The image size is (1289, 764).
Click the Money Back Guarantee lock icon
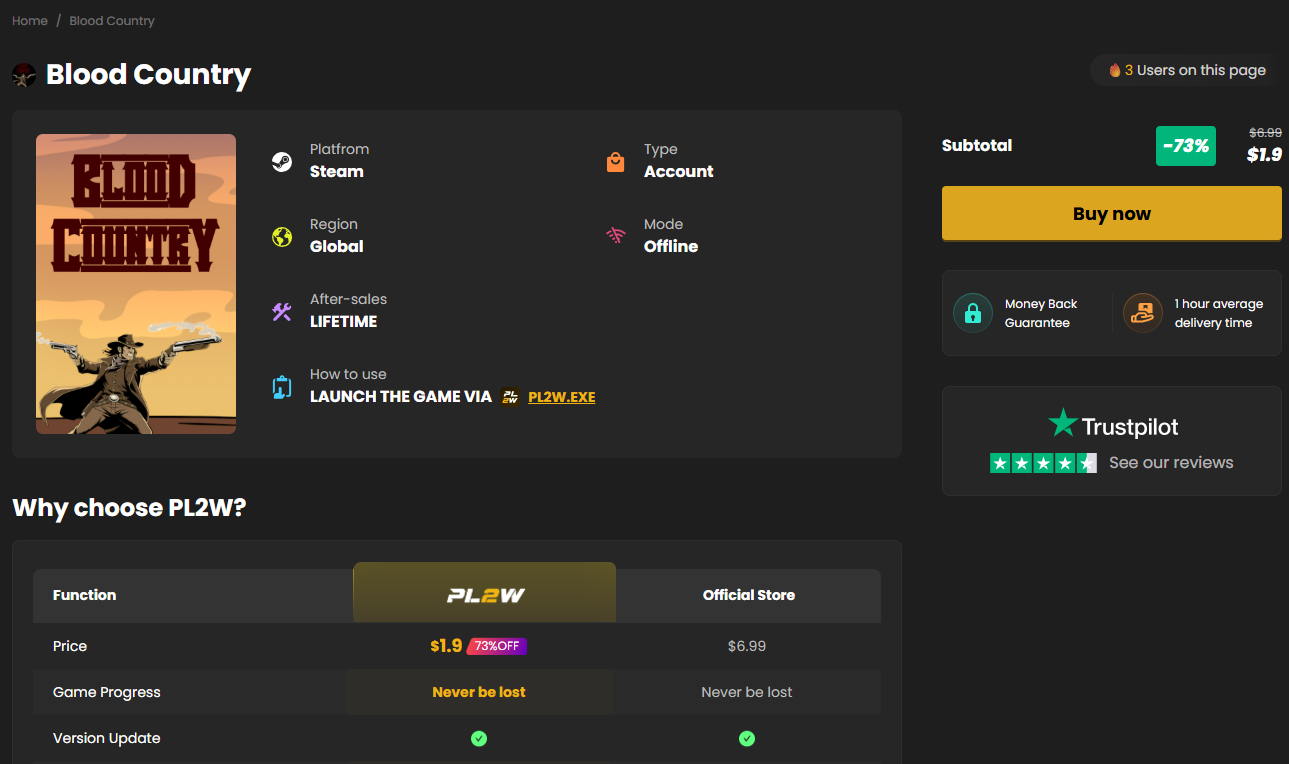point(972,313)
